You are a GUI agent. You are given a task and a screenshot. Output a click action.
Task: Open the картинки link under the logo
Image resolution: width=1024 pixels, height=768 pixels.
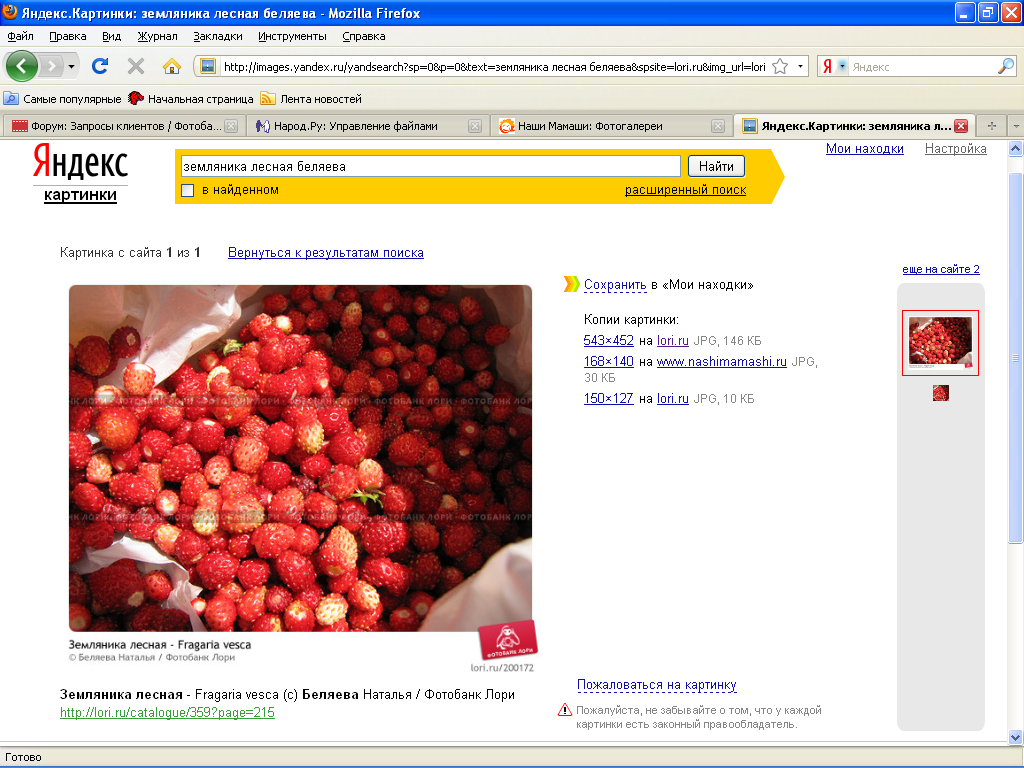80,195
